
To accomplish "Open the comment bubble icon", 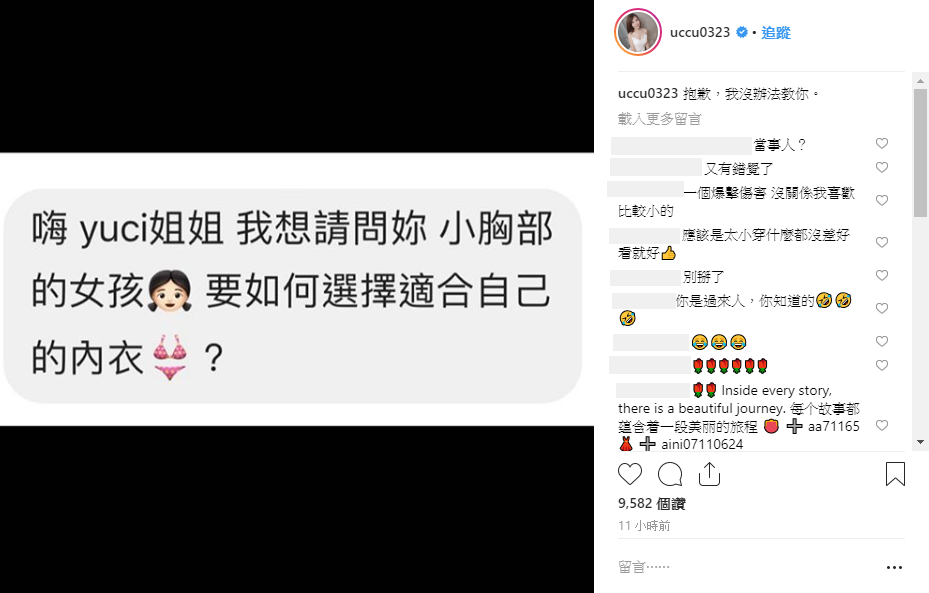I will tap(670, 474).
